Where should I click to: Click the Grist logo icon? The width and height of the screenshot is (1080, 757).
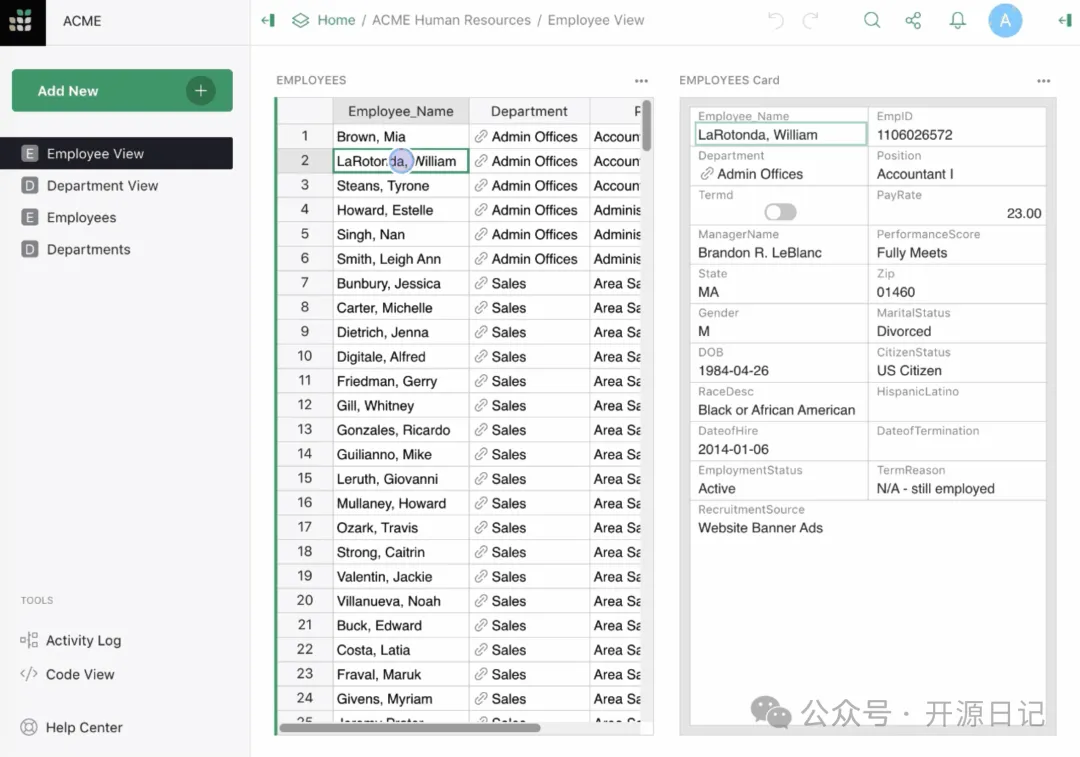[x=22, y=21]
